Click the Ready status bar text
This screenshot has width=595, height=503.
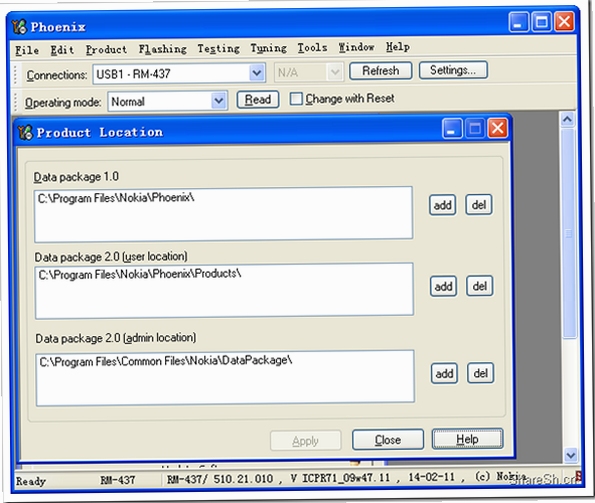click(x=31, y=481)
